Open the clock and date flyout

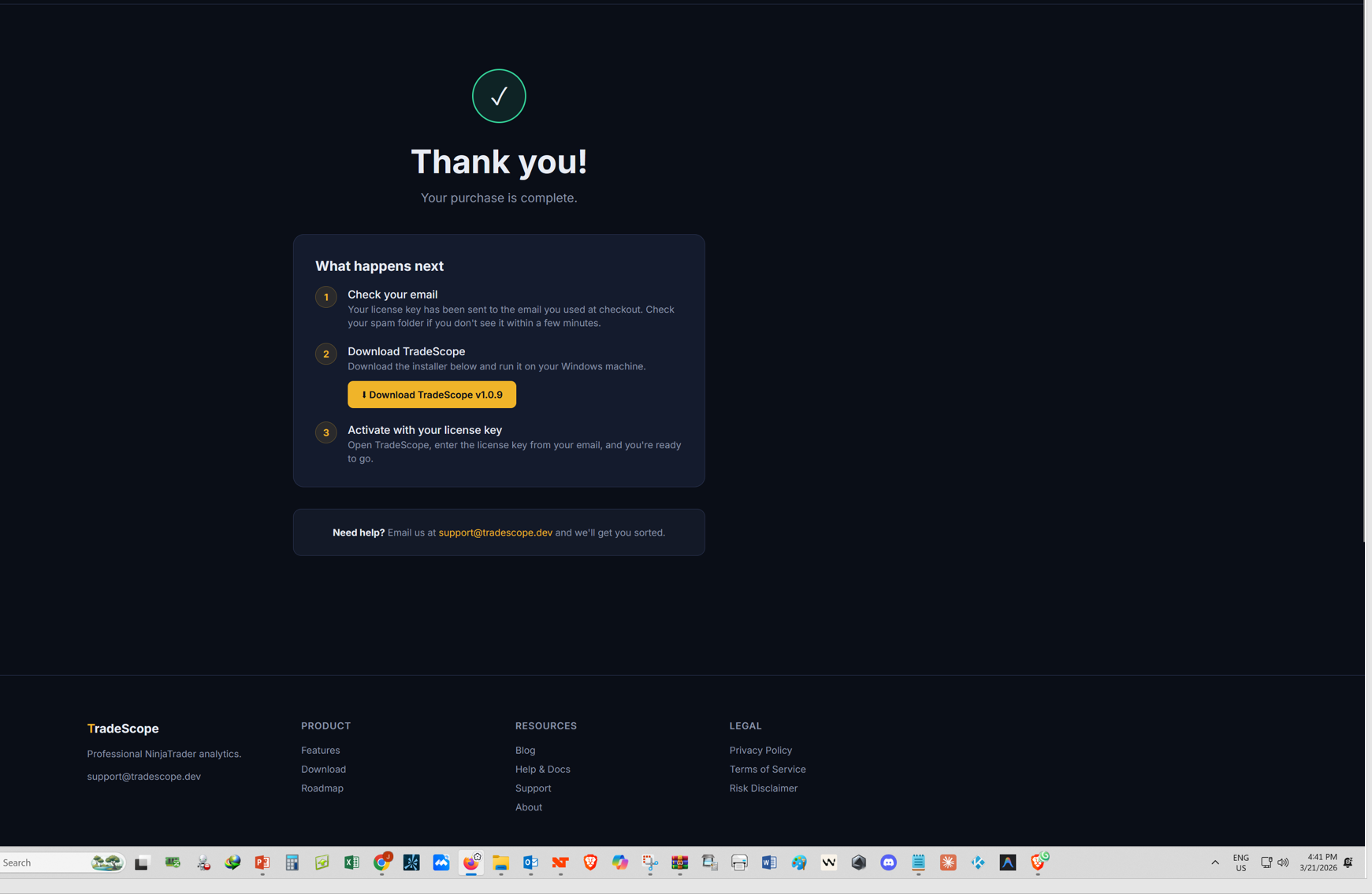1318,862
